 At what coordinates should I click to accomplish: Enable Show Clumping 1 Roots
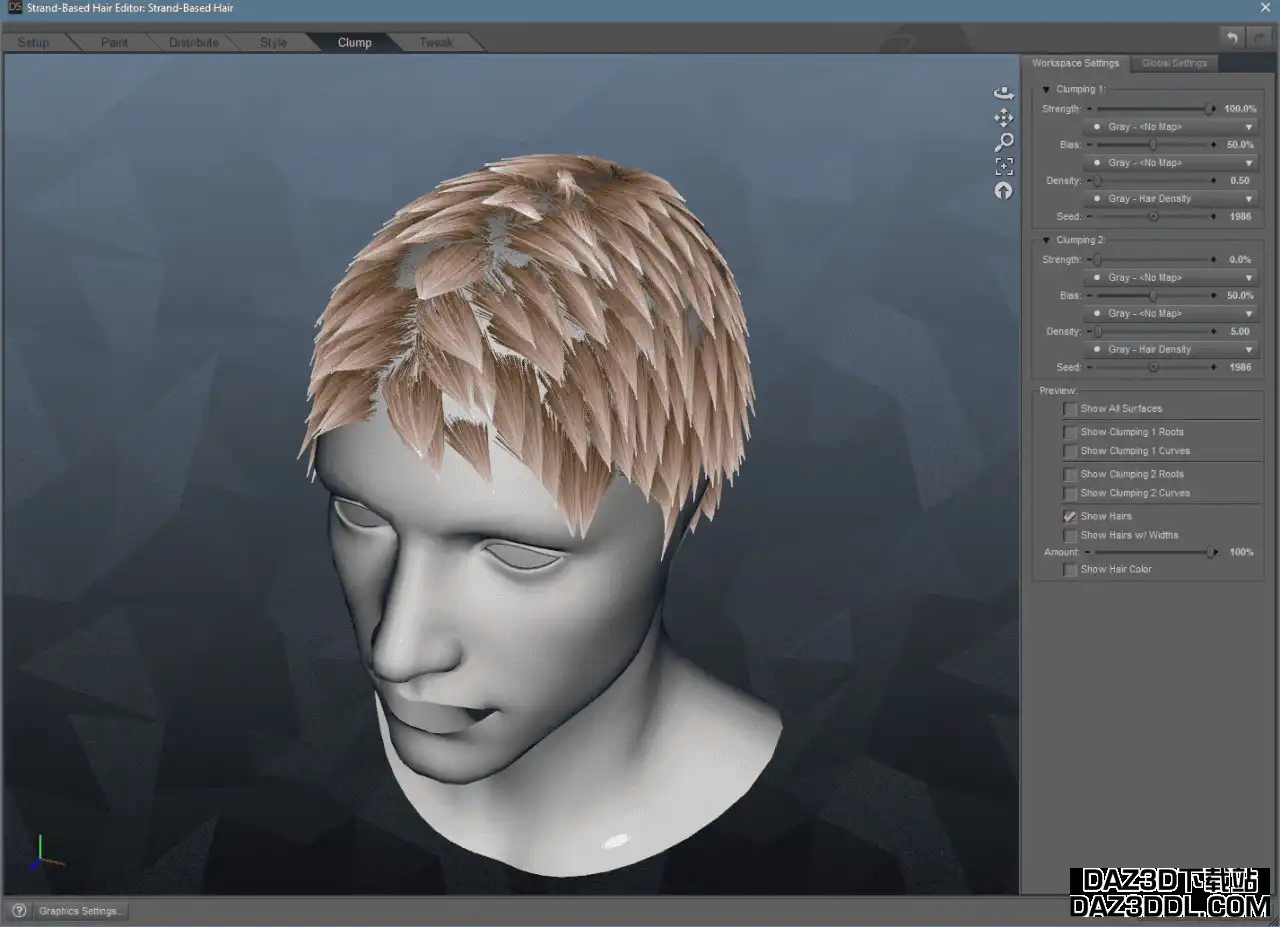click(1070, 432)
